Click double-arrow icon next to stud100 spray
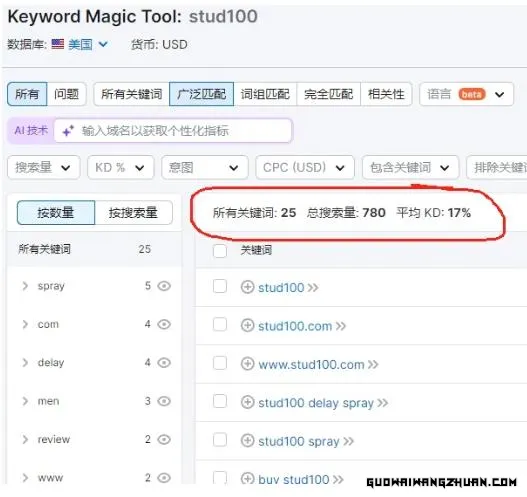The width and height of the screenshot is (527, 497). coord(349,441)
